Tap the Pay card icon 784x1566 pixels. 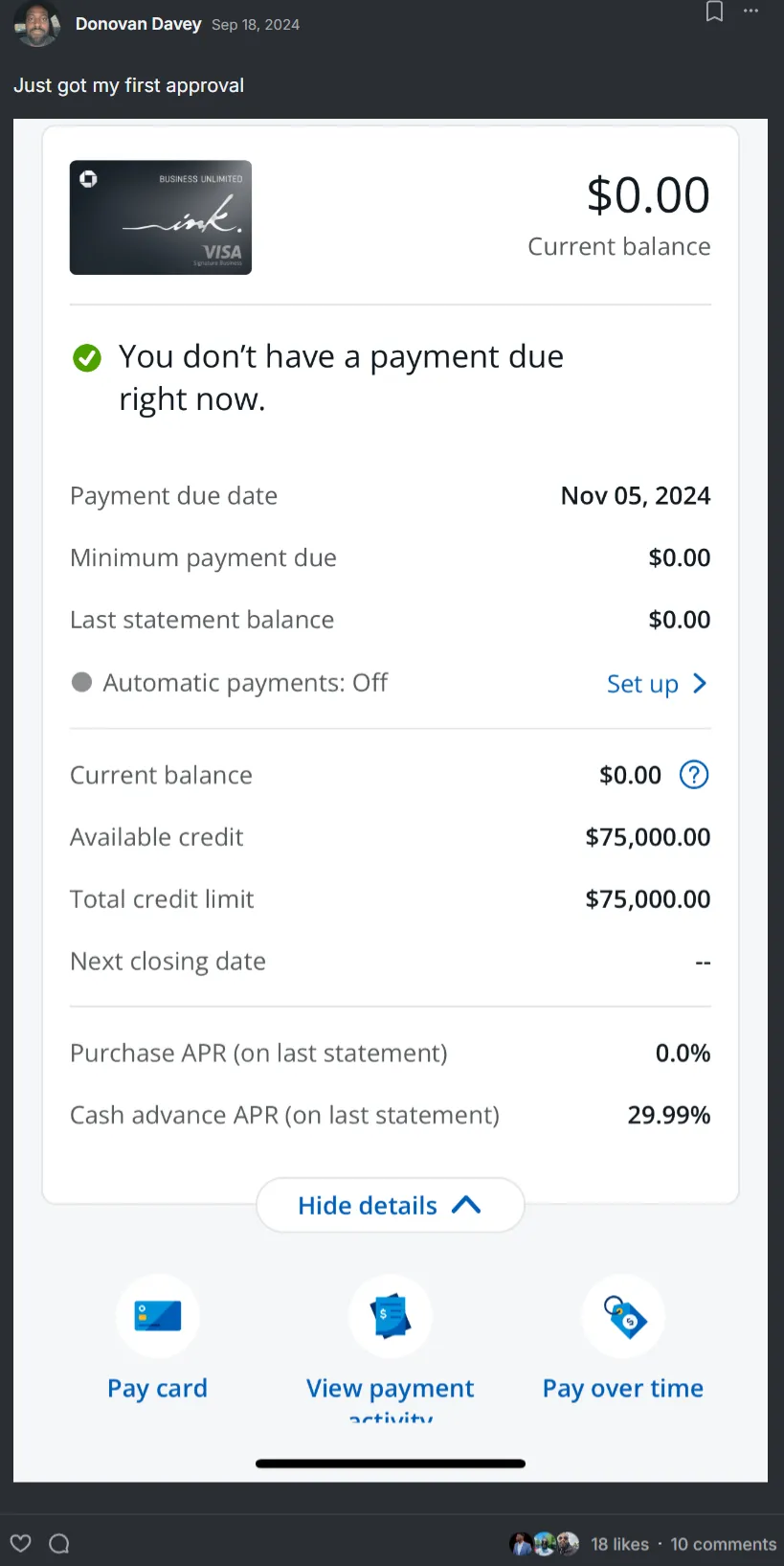pyautogui.click(x=158, y=1315)
